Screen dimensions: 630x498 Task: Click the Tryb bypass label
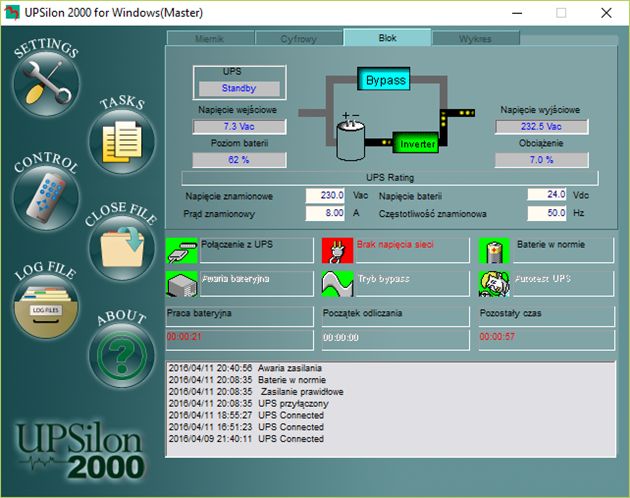click(x=384, y=279)
